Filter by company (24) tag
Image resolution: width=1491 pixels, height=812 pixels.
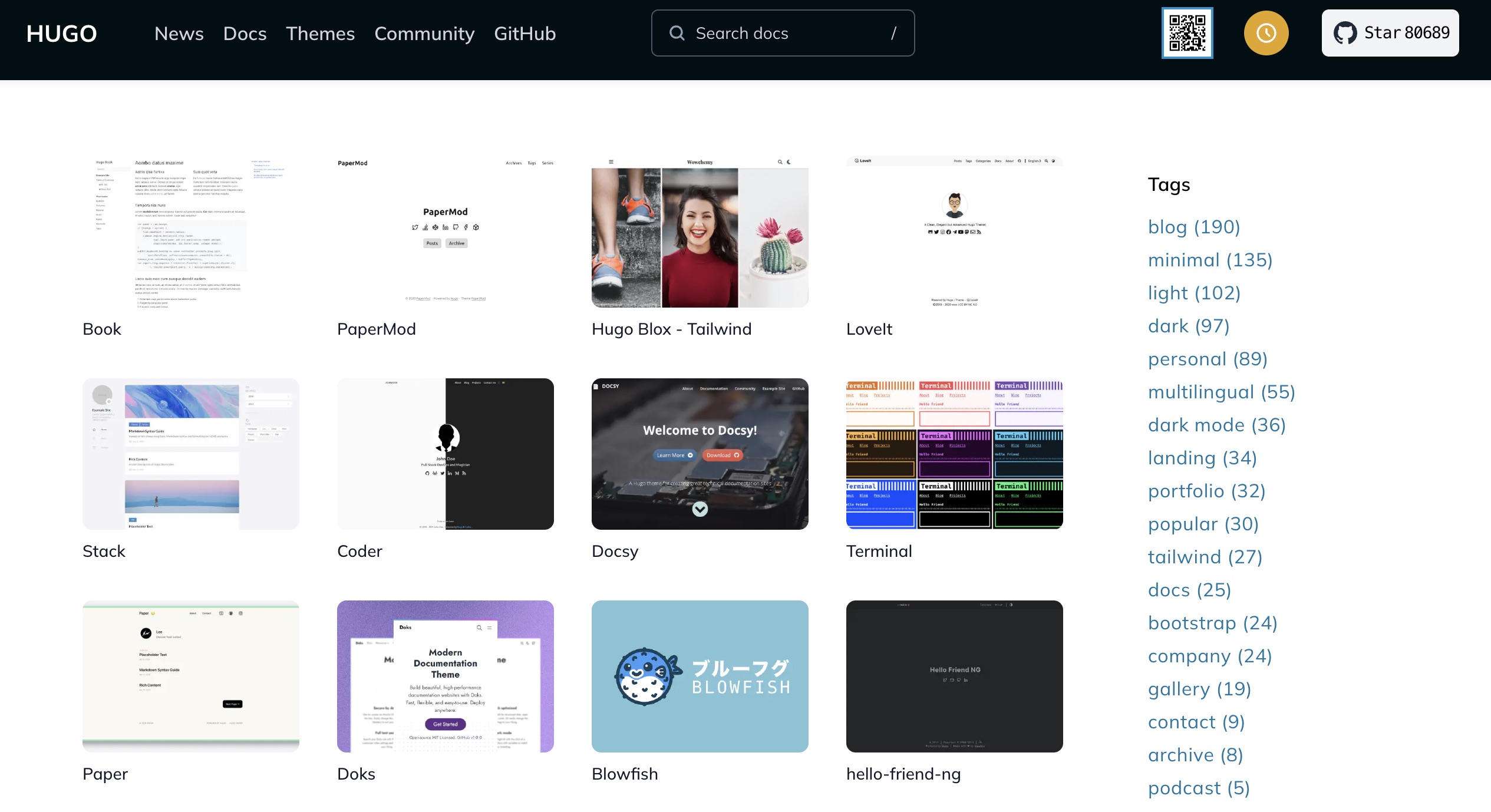pos(1210,656)
